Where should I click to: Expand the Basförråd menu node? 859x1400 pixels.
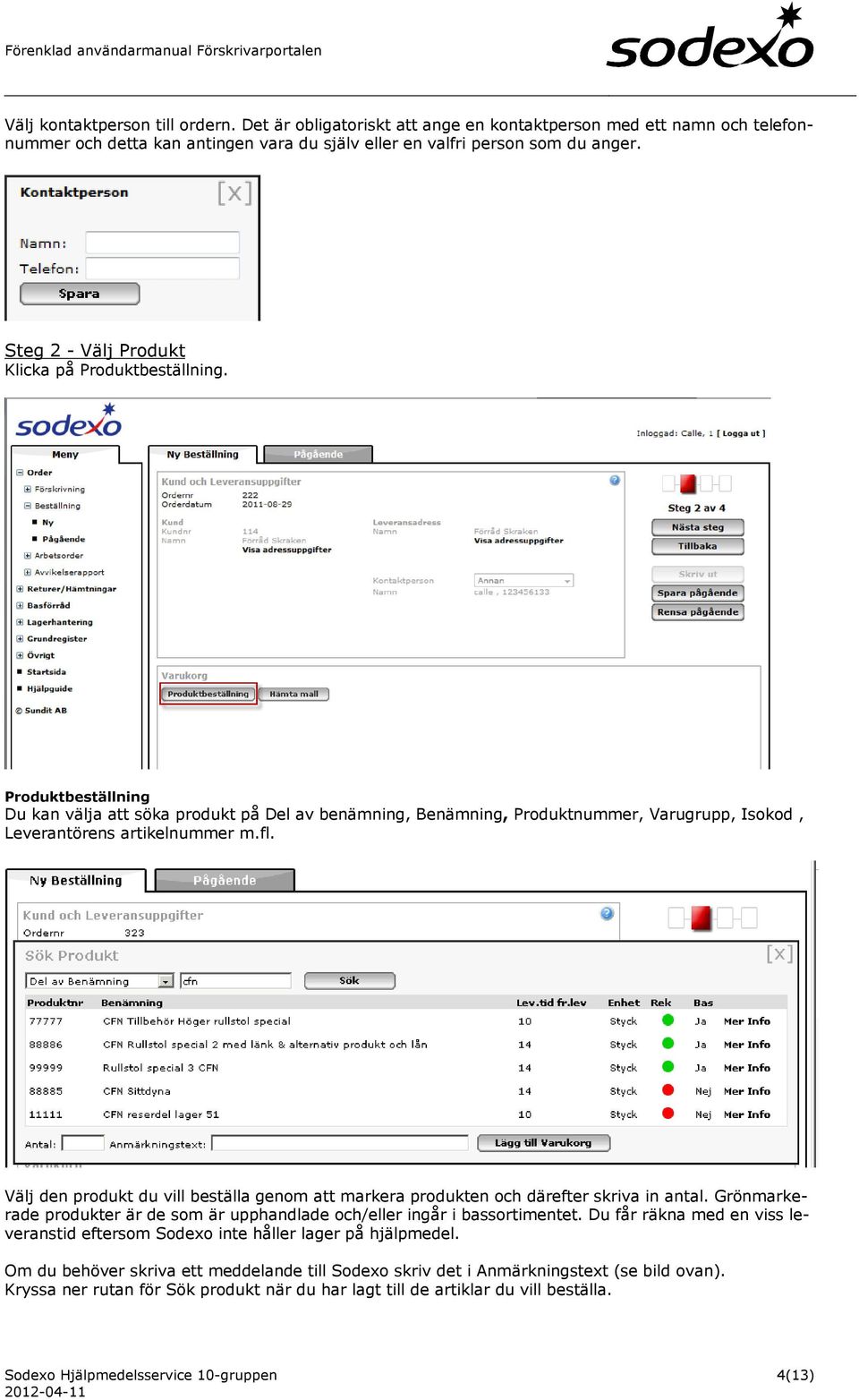pyautogui.click(x=20, y=605)
